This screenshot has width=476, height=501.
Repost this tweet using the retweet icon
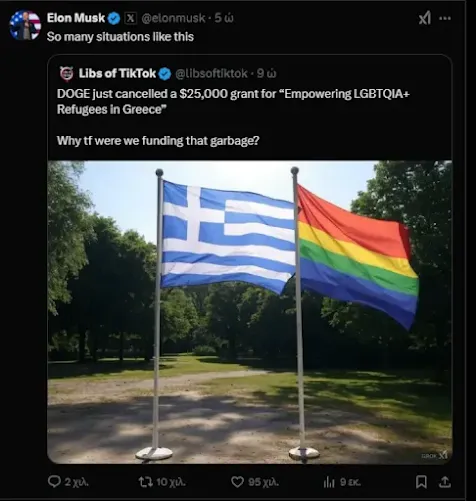tap(146, 482)
